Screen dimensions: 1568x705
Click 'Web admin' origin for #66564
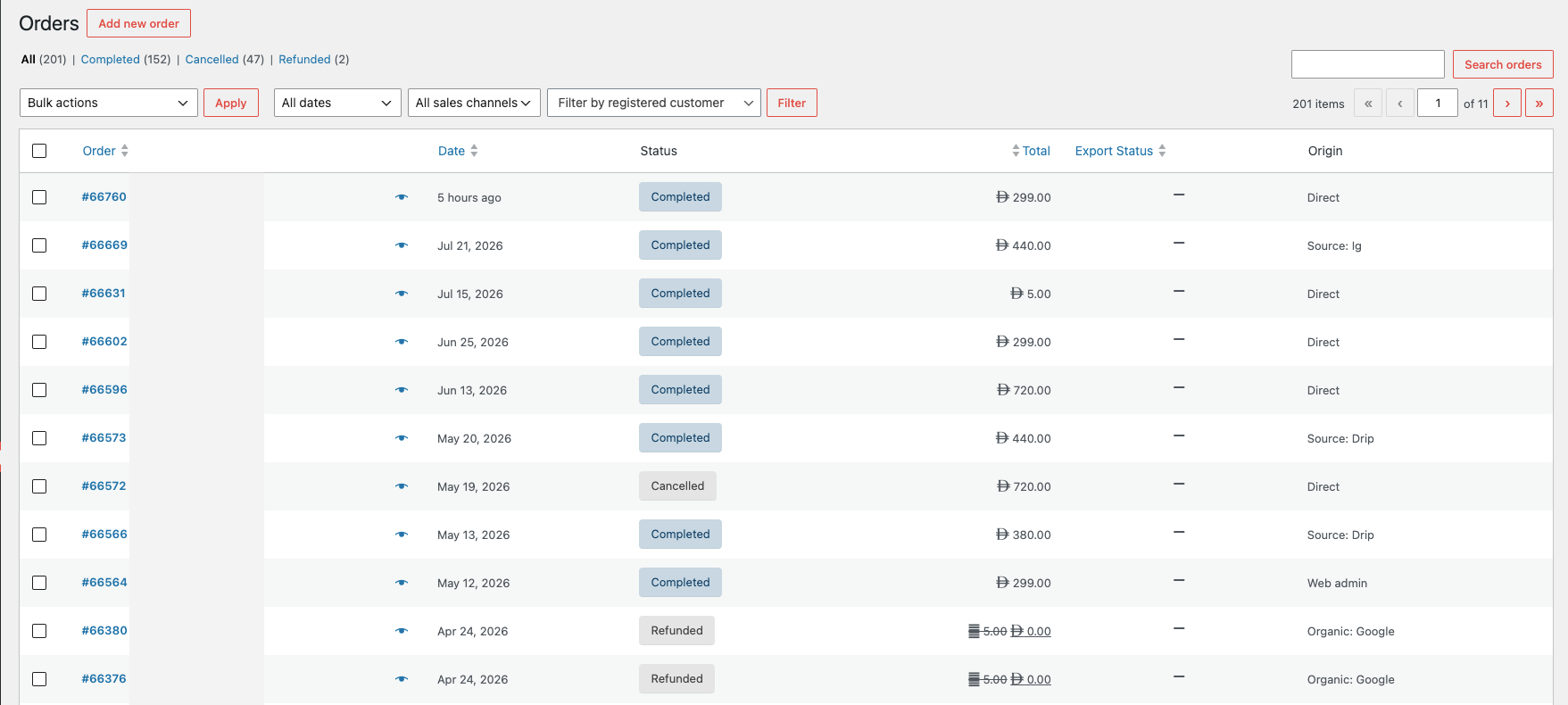click(x=1337, y=583)
